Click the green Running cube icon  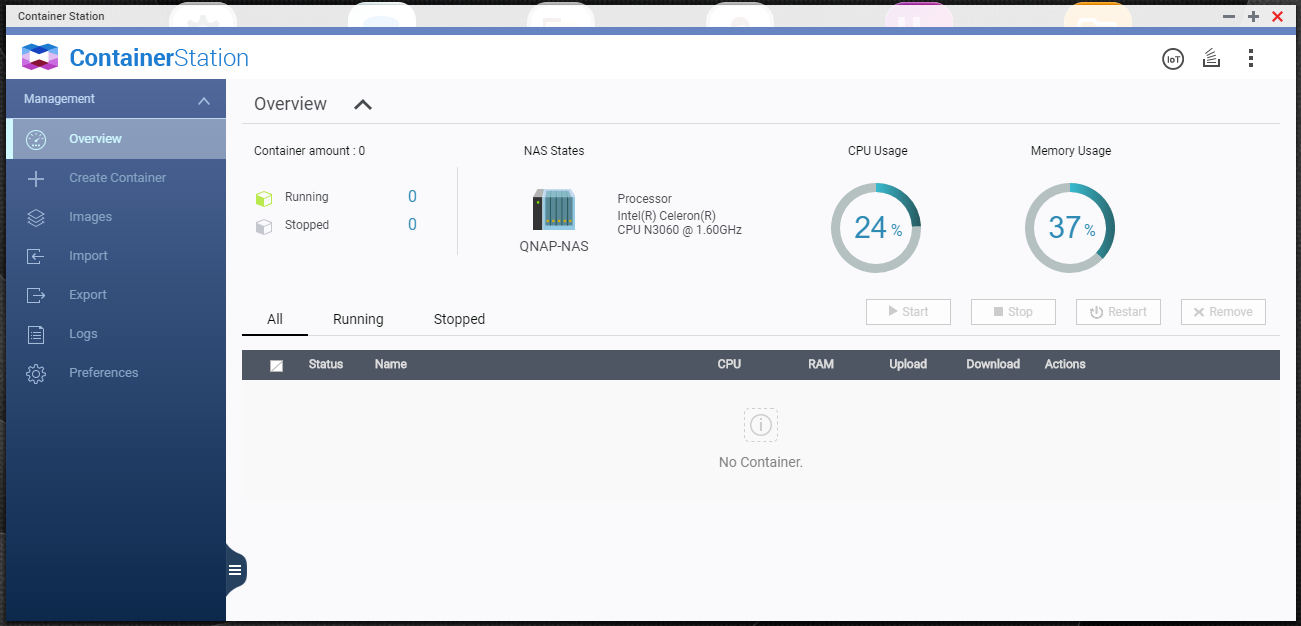click(x=264, y=198)
